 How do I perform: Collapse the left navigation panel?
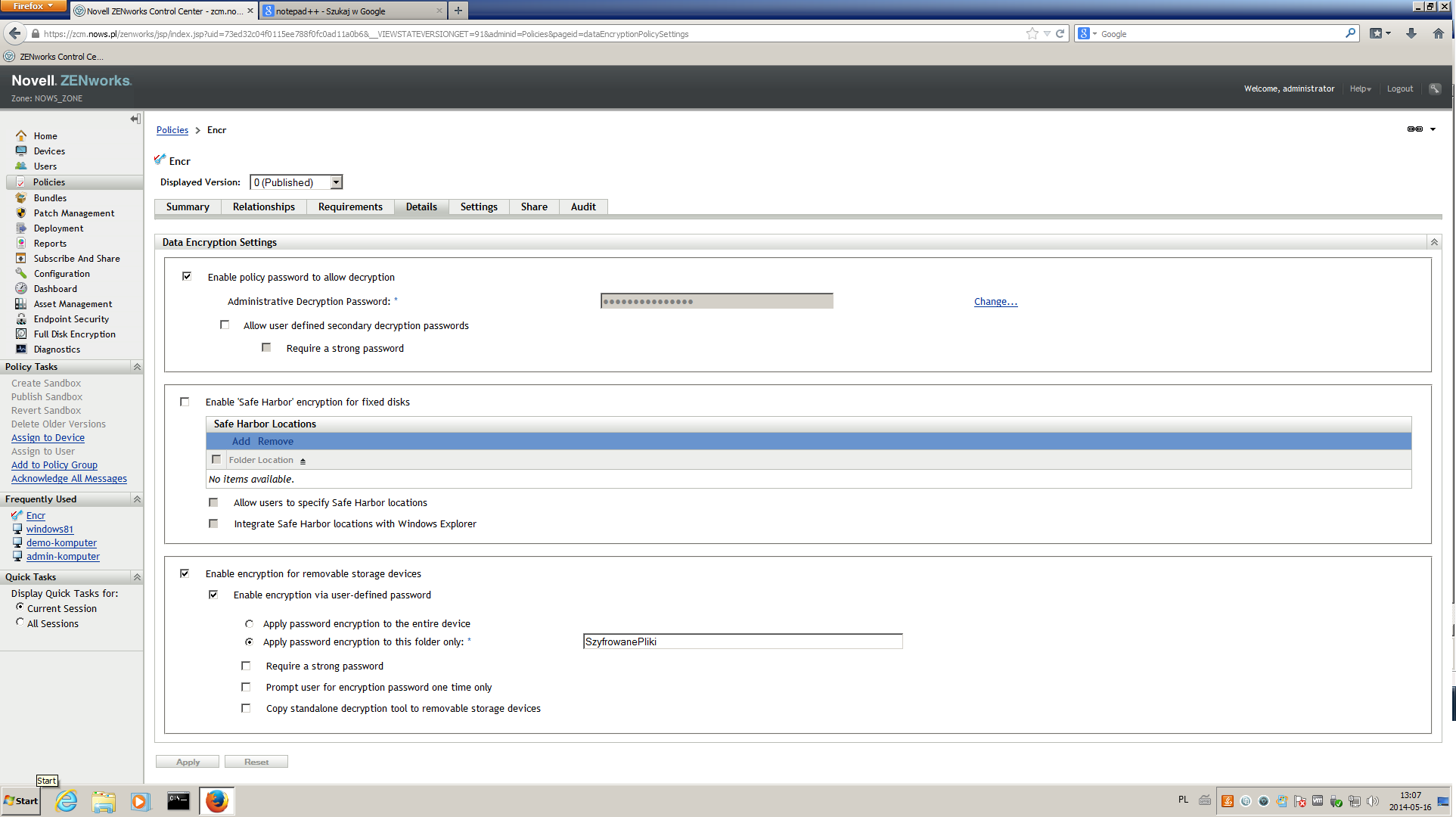(x=135, y=119)
